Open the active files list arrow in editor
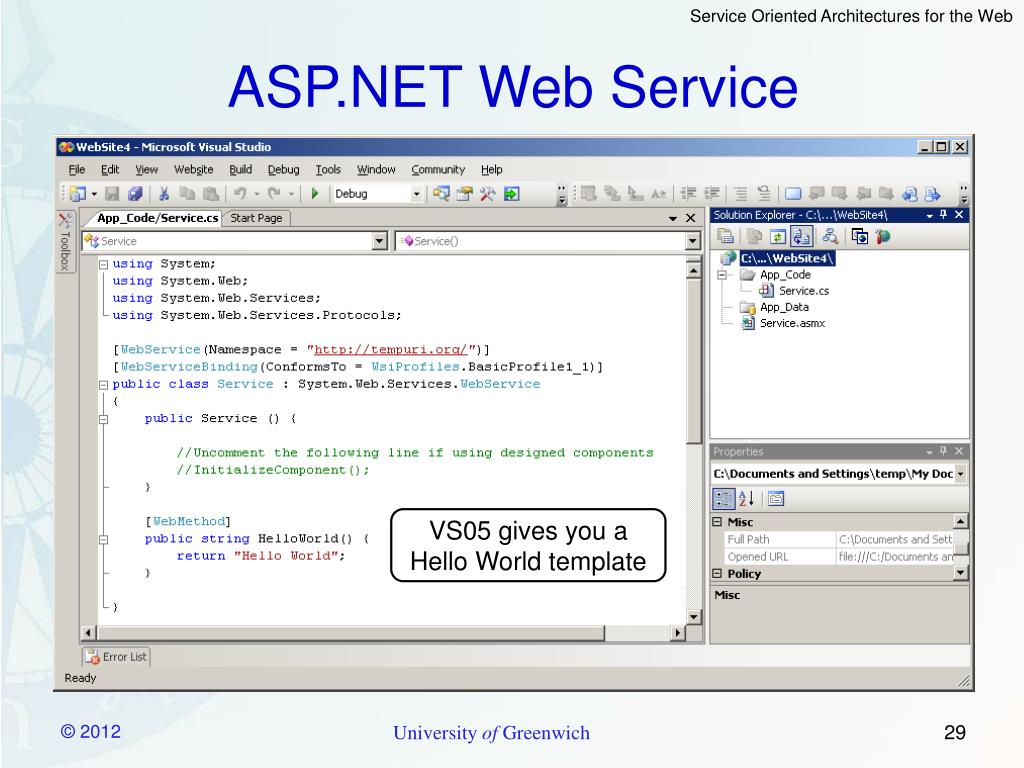Screen dimensions: 1024x768 (x=673, y=218)
